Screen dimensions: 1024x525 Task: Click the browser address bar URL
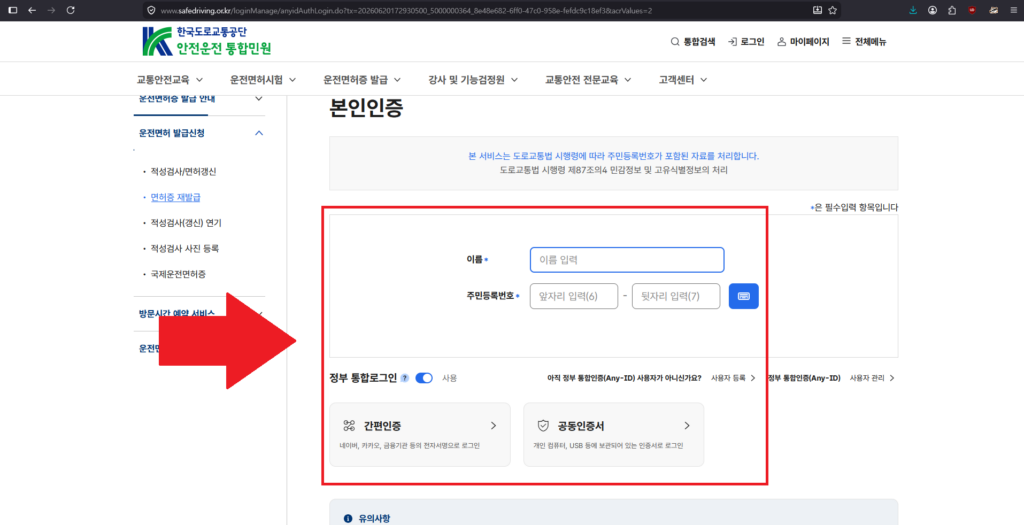406,11
